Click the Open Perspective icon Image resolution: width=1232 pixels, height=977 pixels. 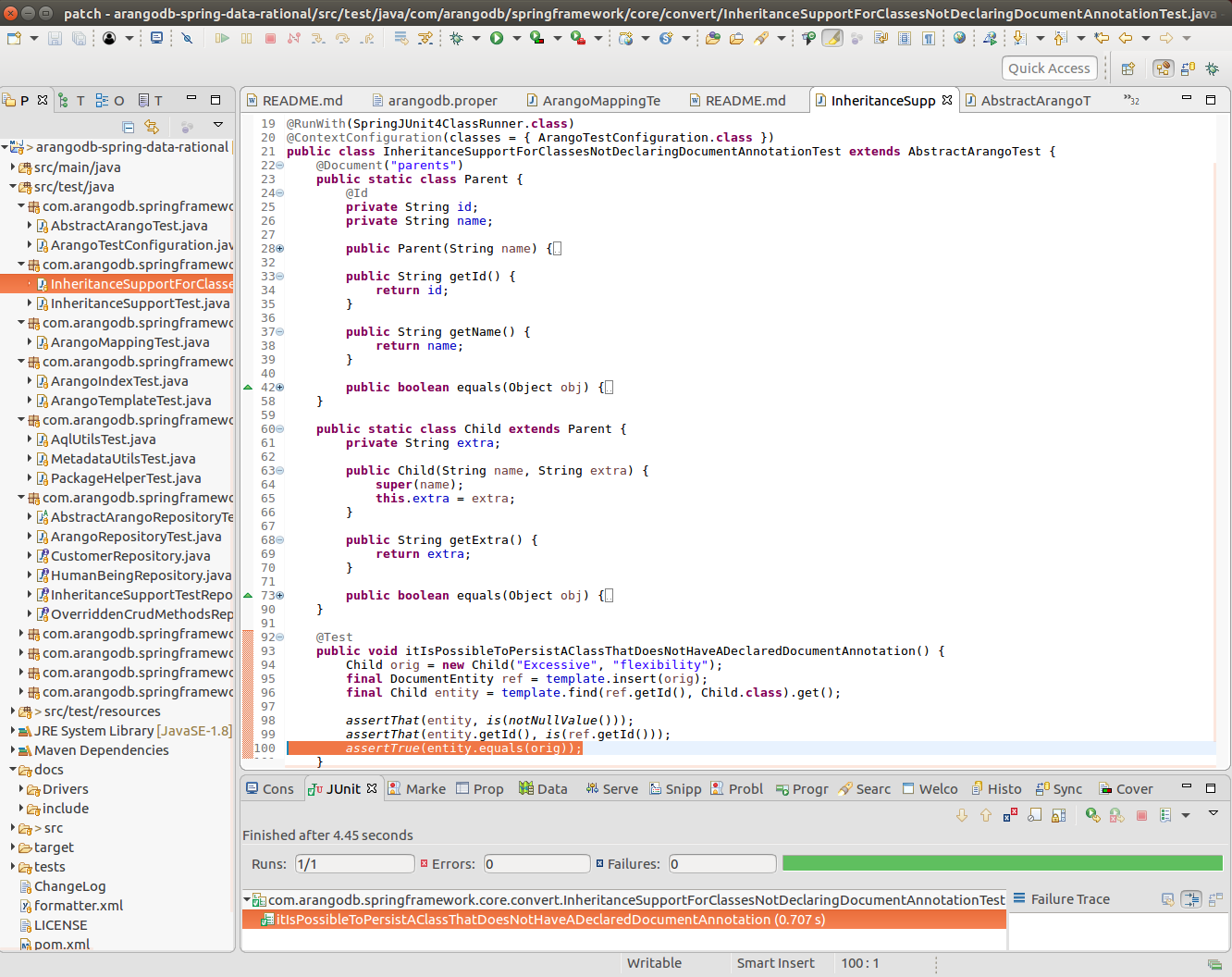[1127, 68]
